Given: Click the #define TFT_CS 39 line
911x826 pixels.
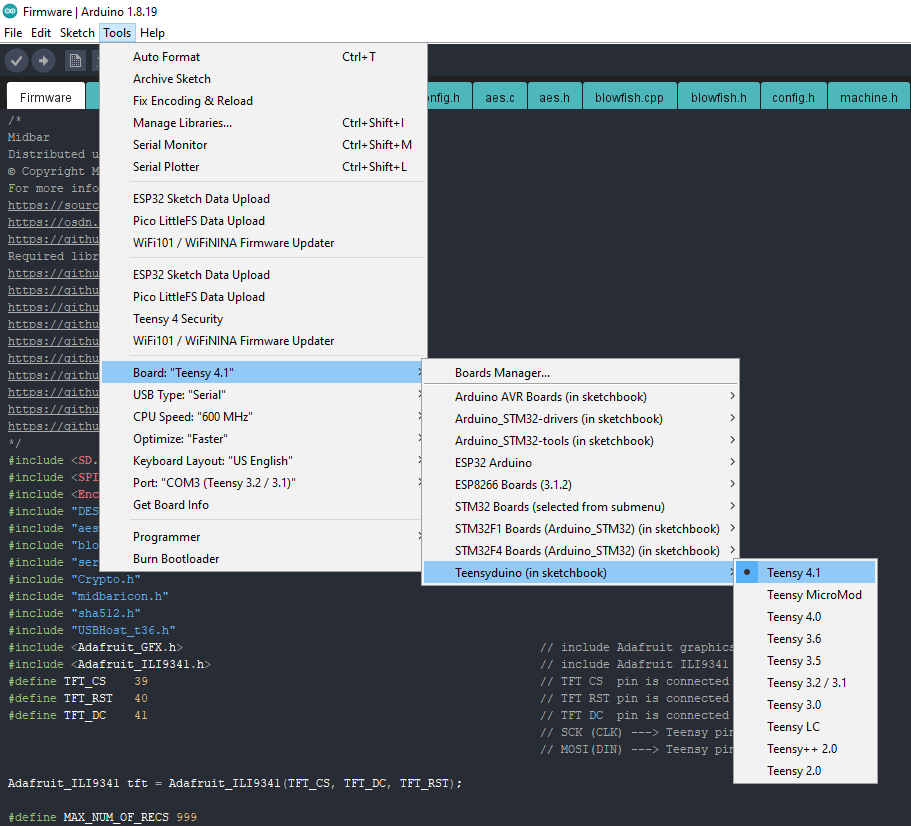Looking at the screenshot, I should tap(78, 681).
